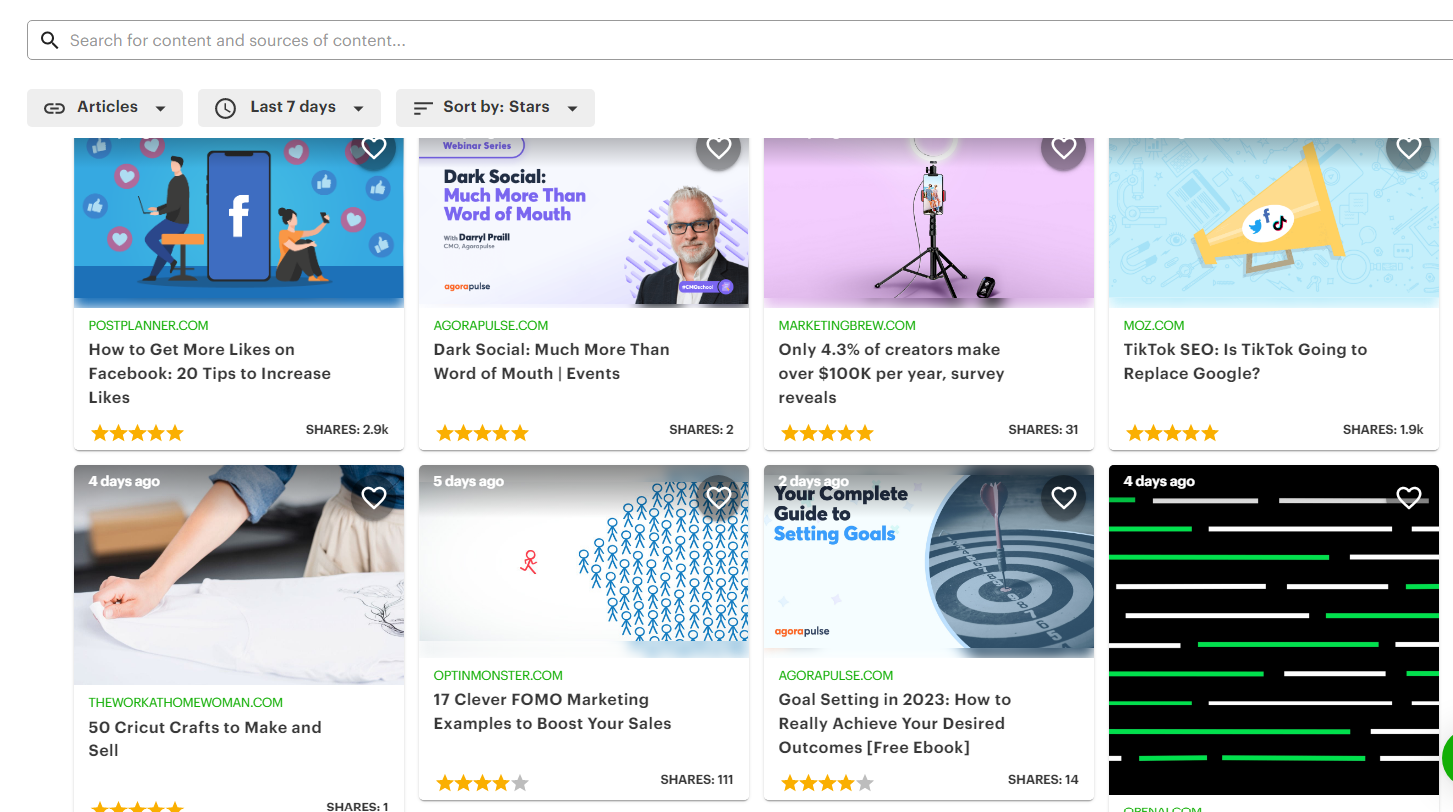
Task: Click the link icon on the Articles filter
Action: pos(54,107)
